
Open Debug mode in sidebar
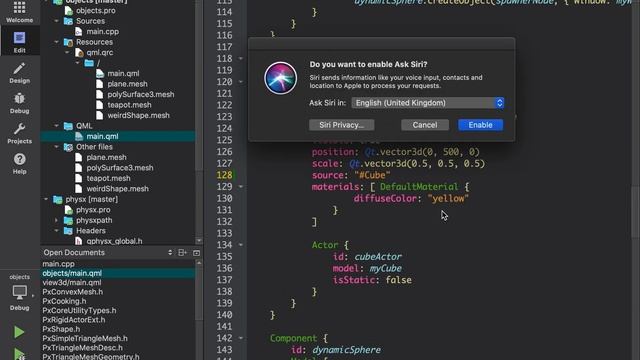coord(19,103)
